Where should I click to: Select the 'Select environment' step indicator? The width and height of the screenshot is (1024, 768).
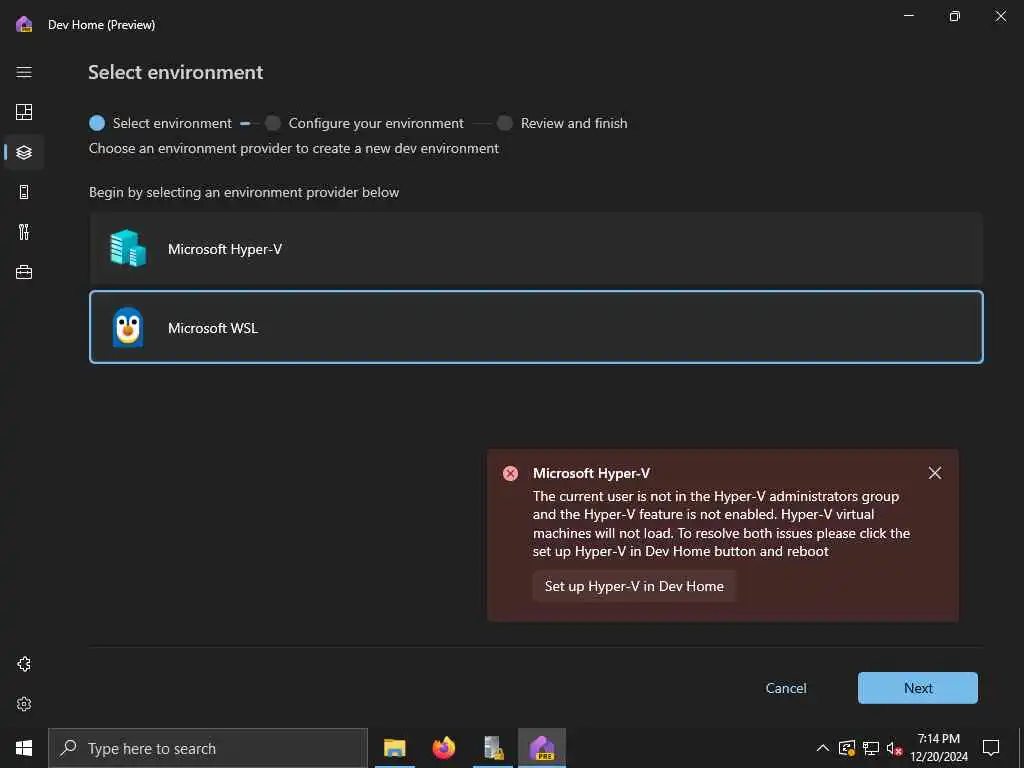tap(161, 123)
